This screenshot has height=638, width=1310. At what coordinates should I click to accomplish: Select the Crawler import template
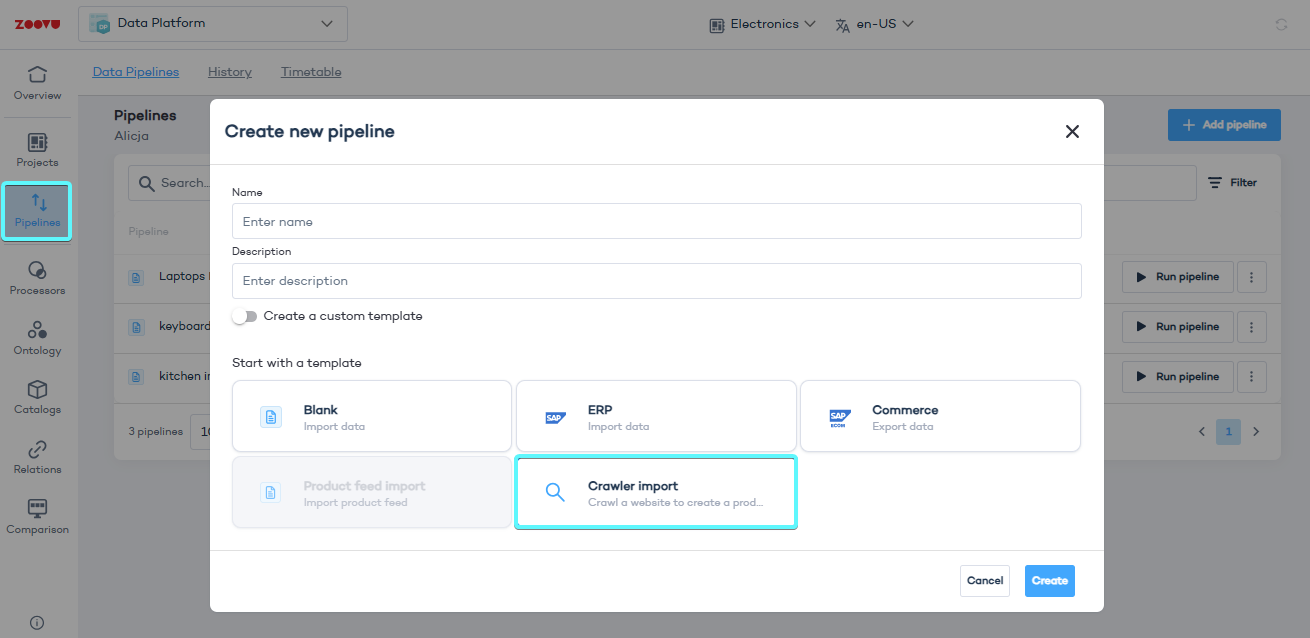point(656,493)
